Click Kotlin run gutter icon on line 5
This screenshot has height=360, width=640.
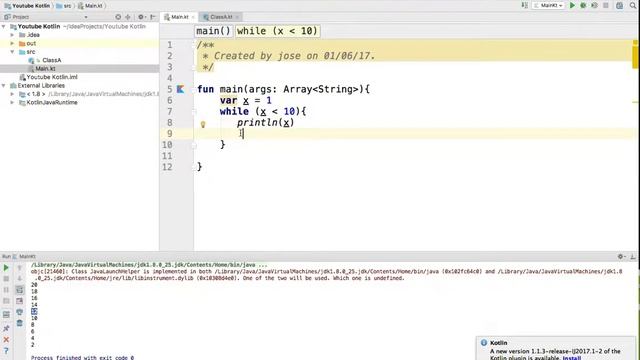click(180, 89)
